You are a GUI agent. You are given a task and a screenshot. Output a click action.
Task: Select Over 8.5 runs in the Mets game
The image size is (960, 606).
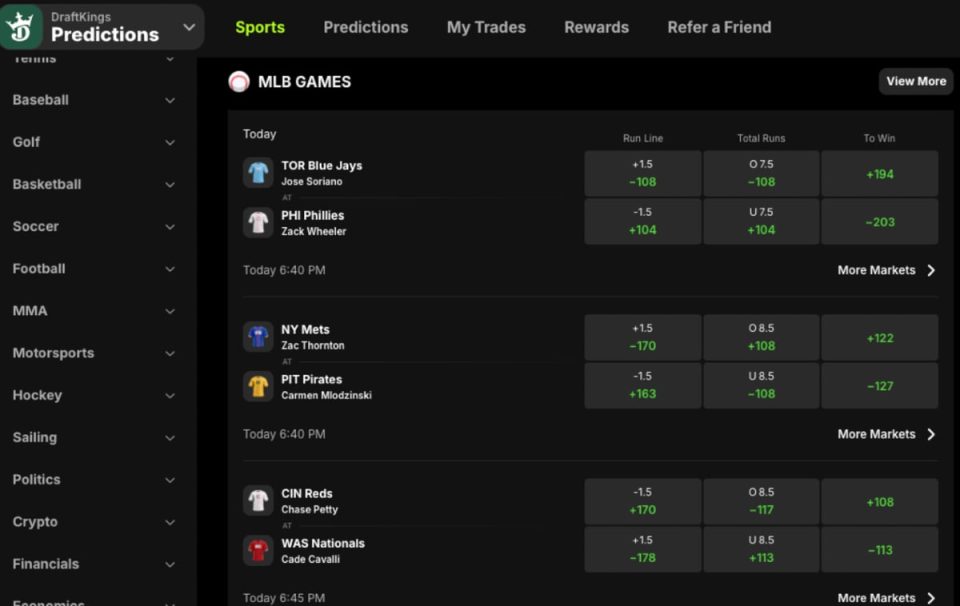(761, 337)
